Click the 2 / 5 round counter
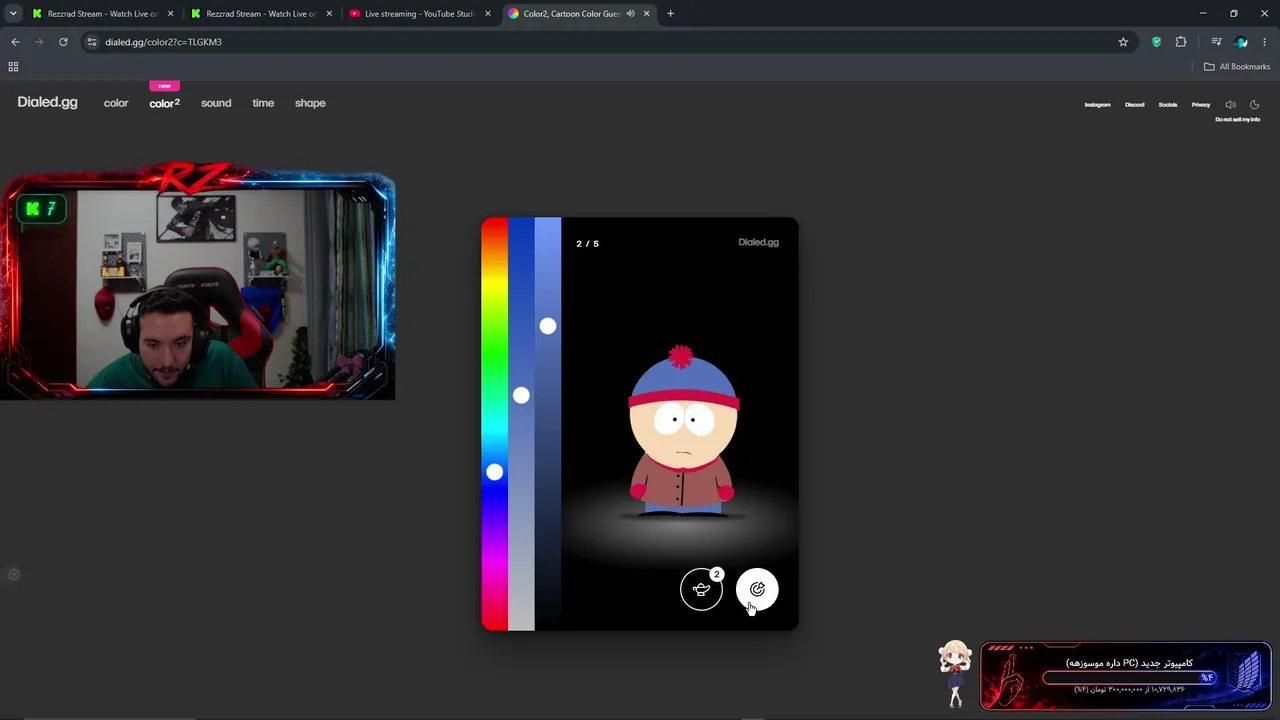The image size is (1280, 720). (588, 244)
